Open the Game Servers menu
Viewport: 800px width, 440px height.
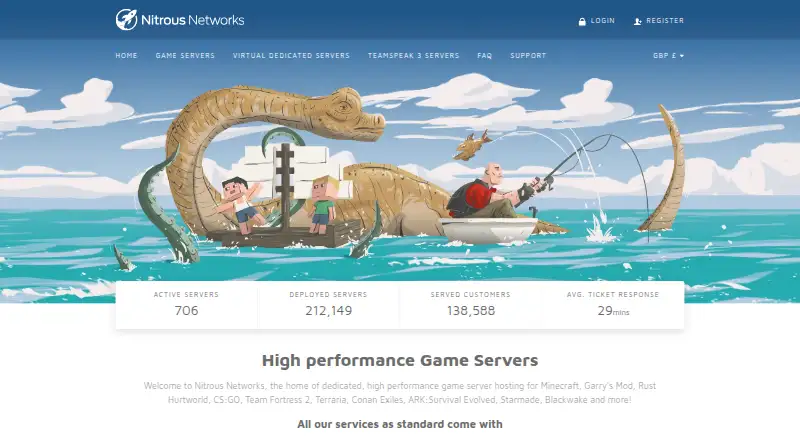click(185, 56)
